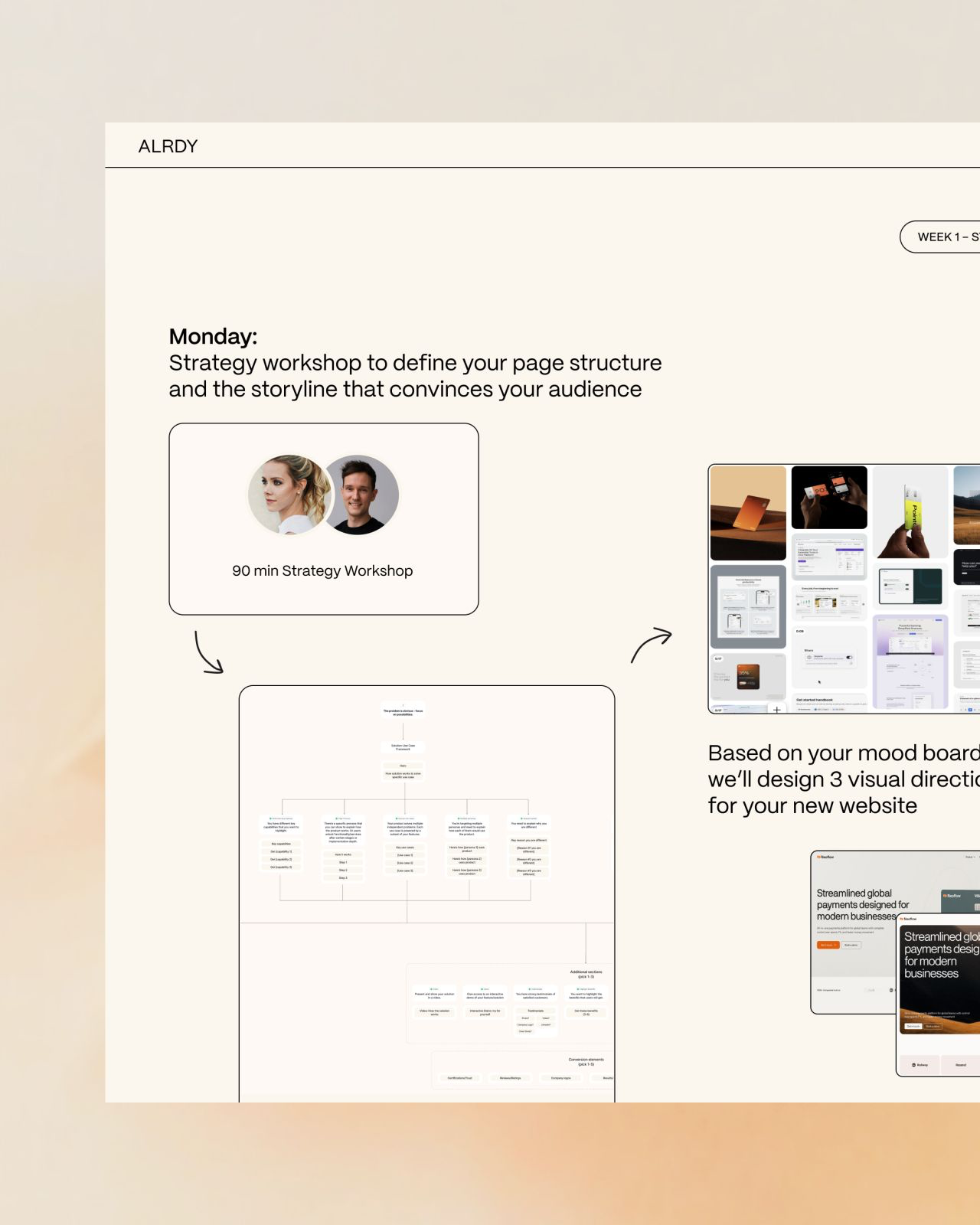Click the plus icon in the mood board
This screenshot has width=980, height=1225.
(777, 710)
